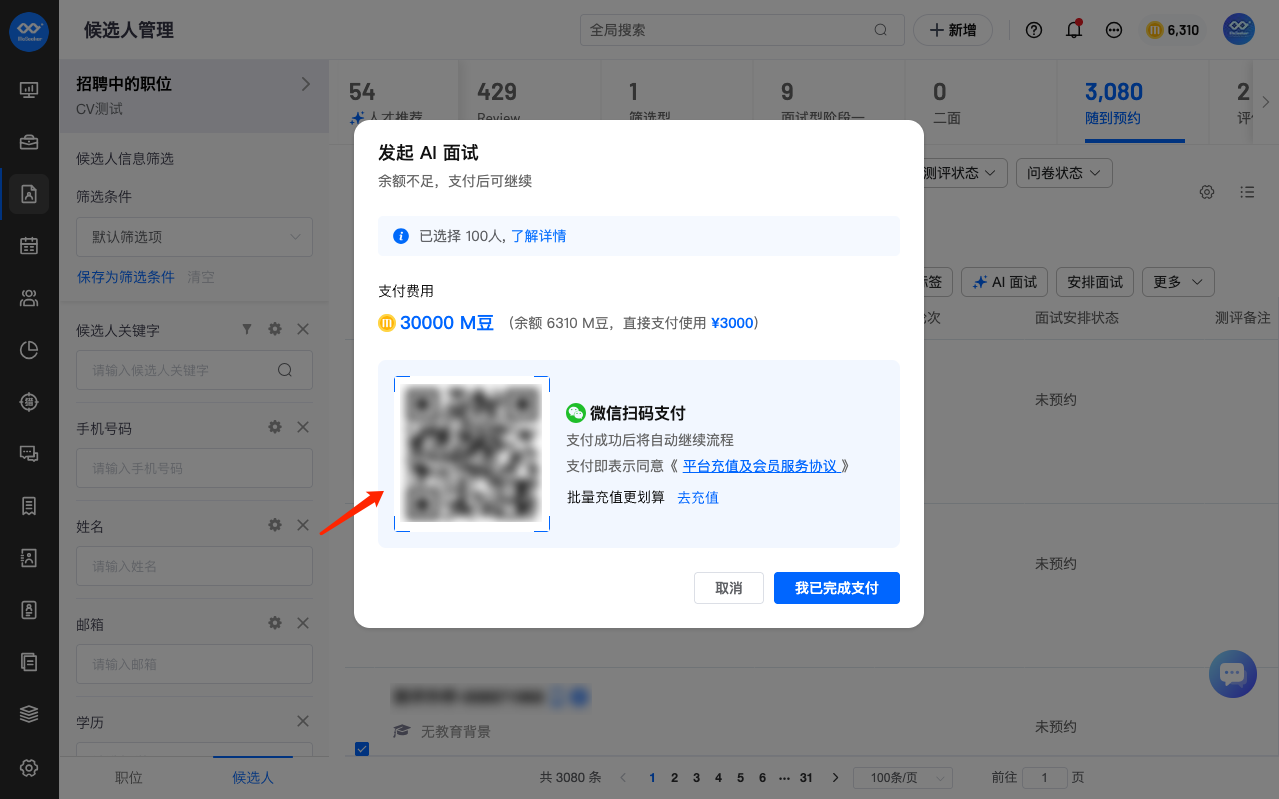Switch to the list view icon
Screen dimensions: 1279x799
[1247, 192]
